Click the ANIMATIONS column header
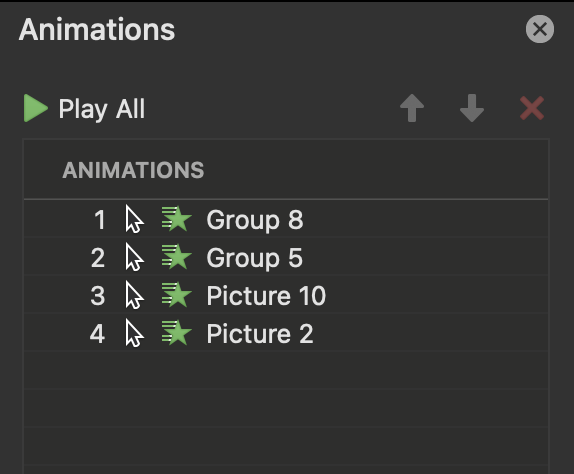Image resolution: width=574 pixels, height=474 pixels. pos(133,170)
